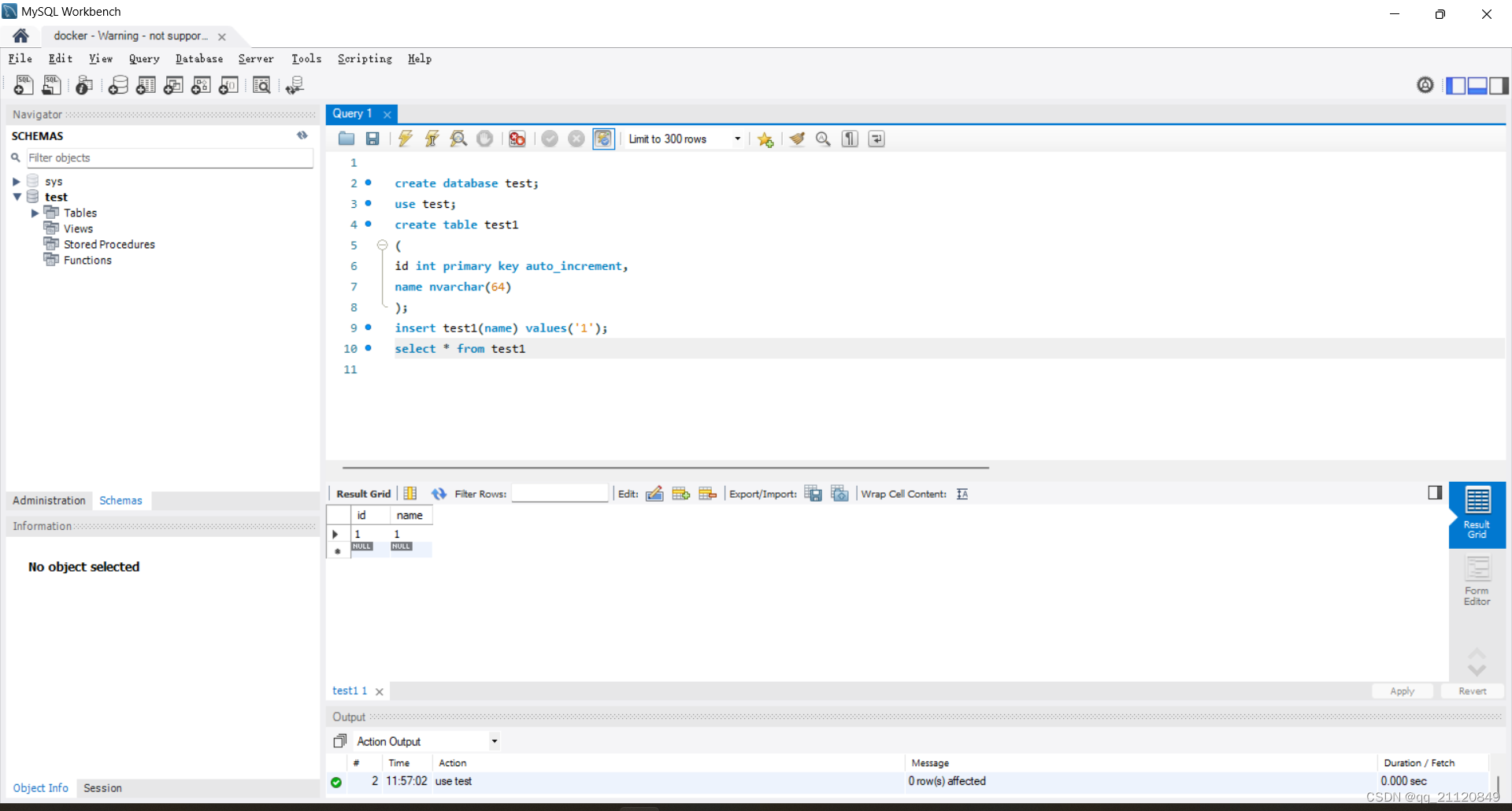The height and width of the screenshot is (811, 1512).
Task: Open script file in query editor
Action: tap(346, 139)
